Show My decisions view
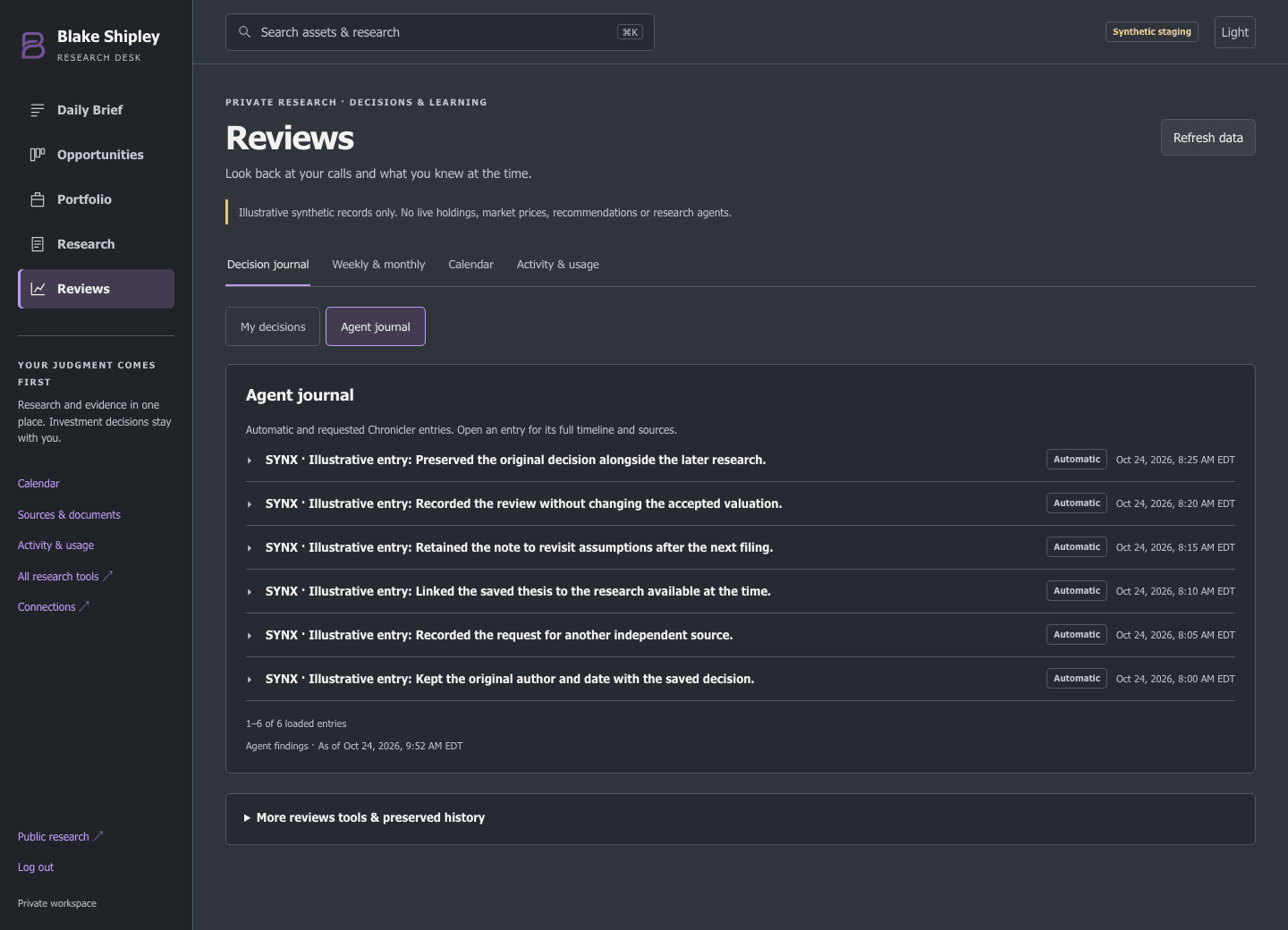This screenshot has height=930, width=1288. point(273,326)
